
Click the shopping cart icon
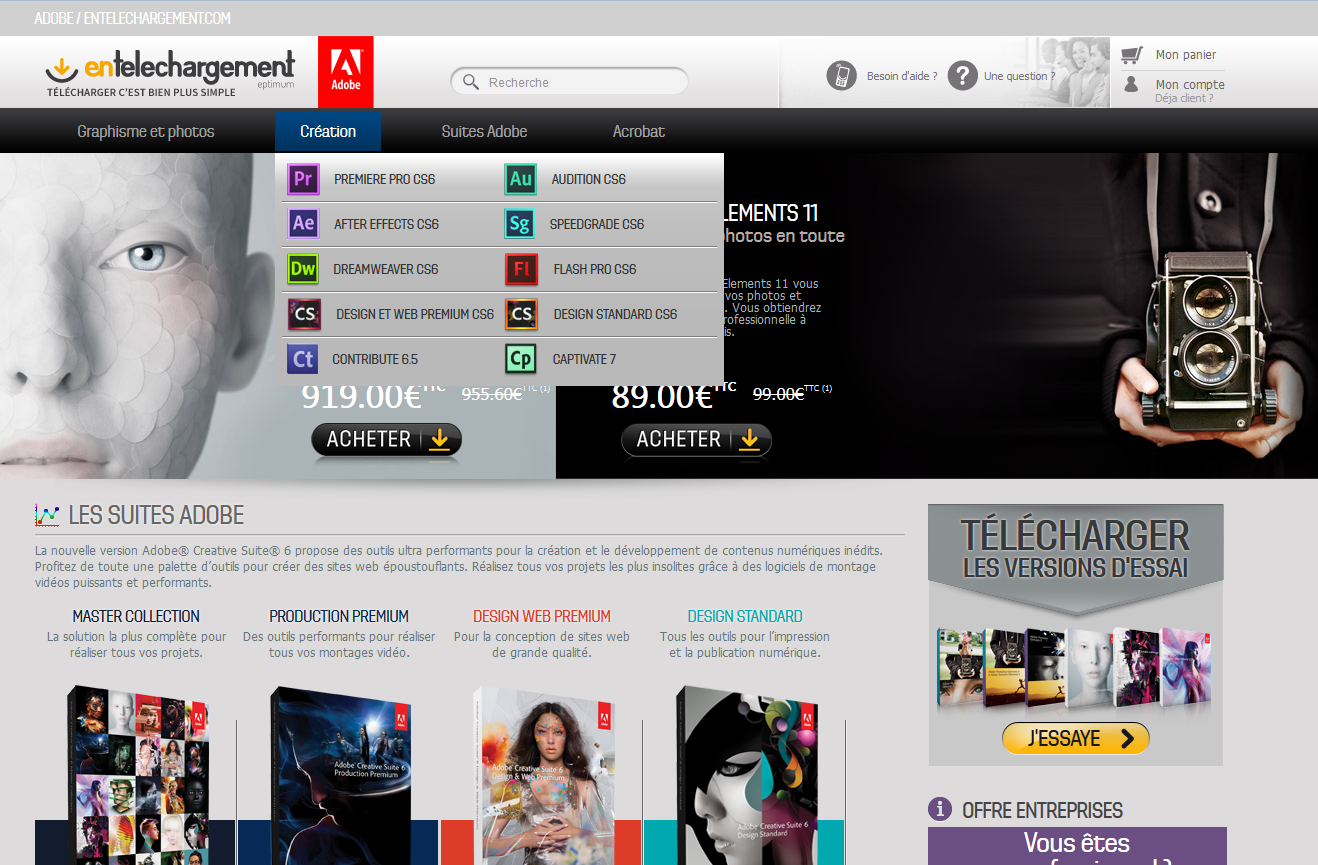(1131, 54)
